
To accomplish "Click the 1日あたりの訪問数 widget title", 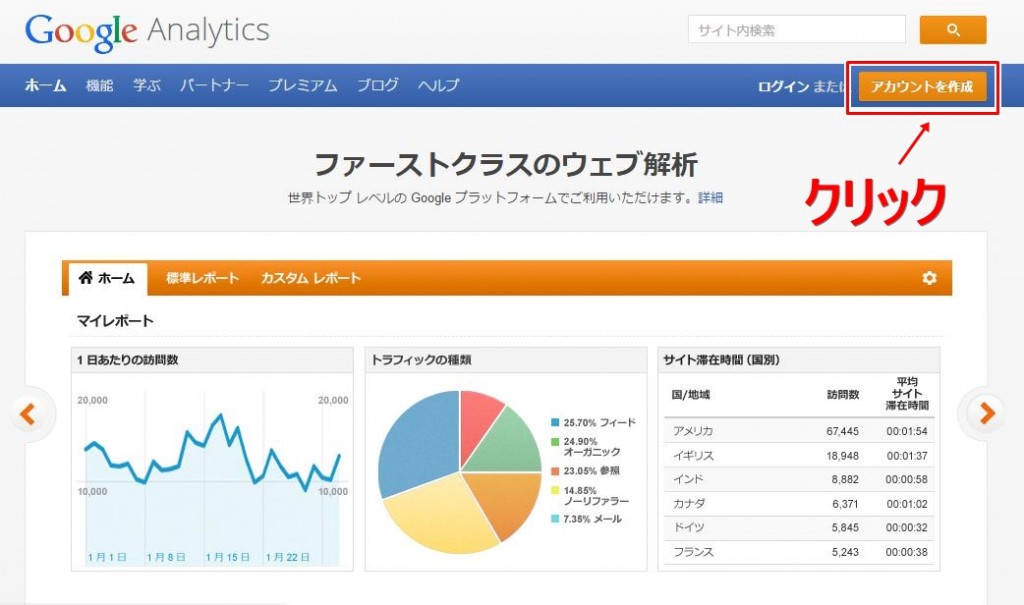I will pyautogui.click(x=127, y=360).
